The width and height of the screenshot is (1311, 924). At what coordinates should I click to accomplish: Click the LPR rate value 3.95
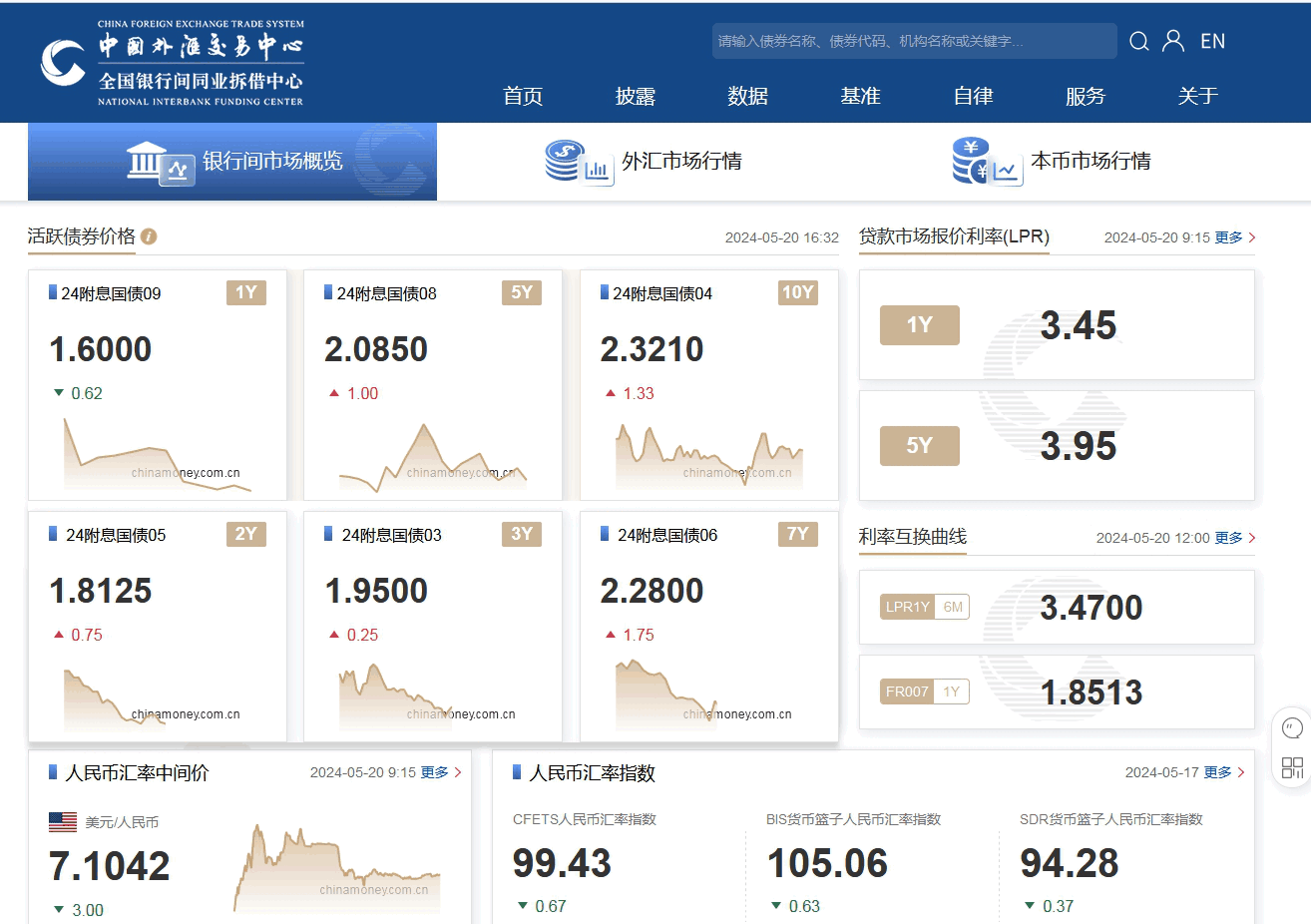(1079, 447)
